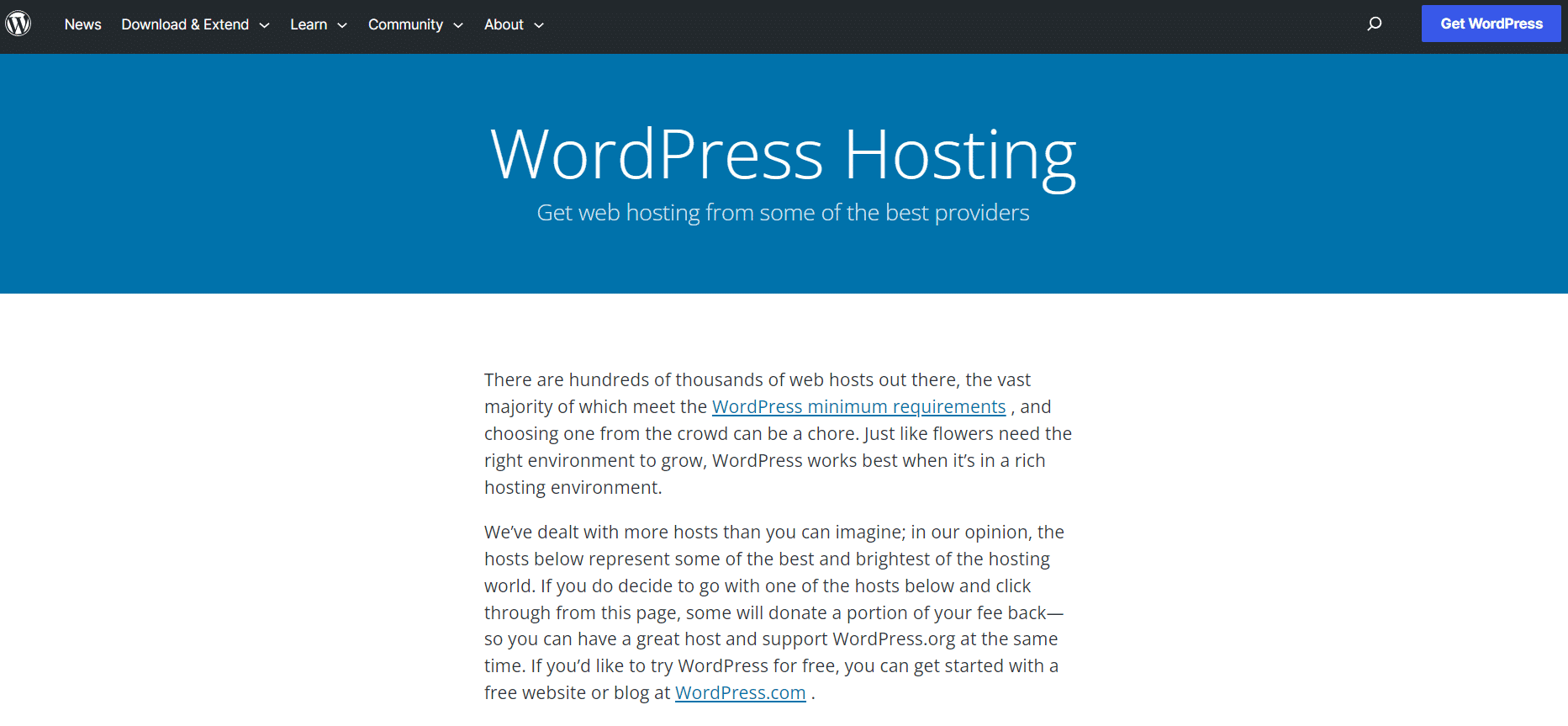Click the WordPress logo icon
The height and width of the screenshot is (726, 1568).
(18, 24)
